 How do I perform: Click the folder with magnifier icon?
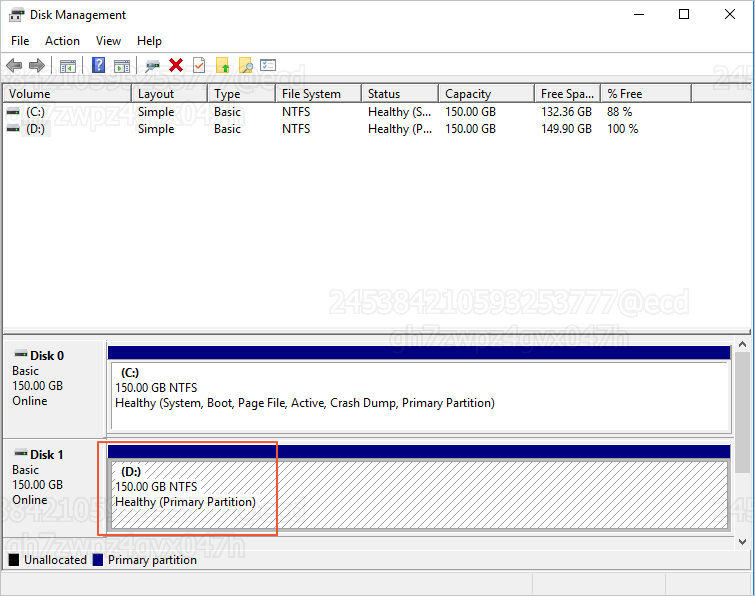[x=246, y=65]
